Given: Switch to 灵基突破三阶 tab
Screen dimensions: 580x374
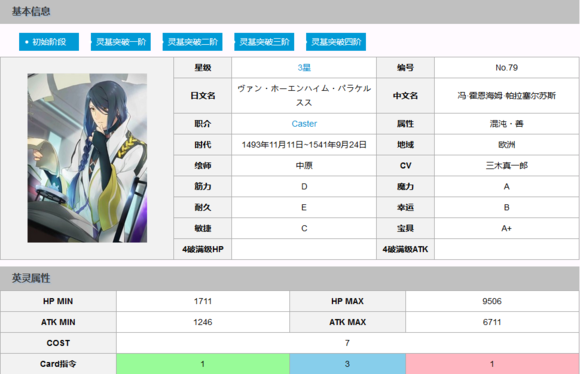Looking at the screenshot, I should 264,42.
